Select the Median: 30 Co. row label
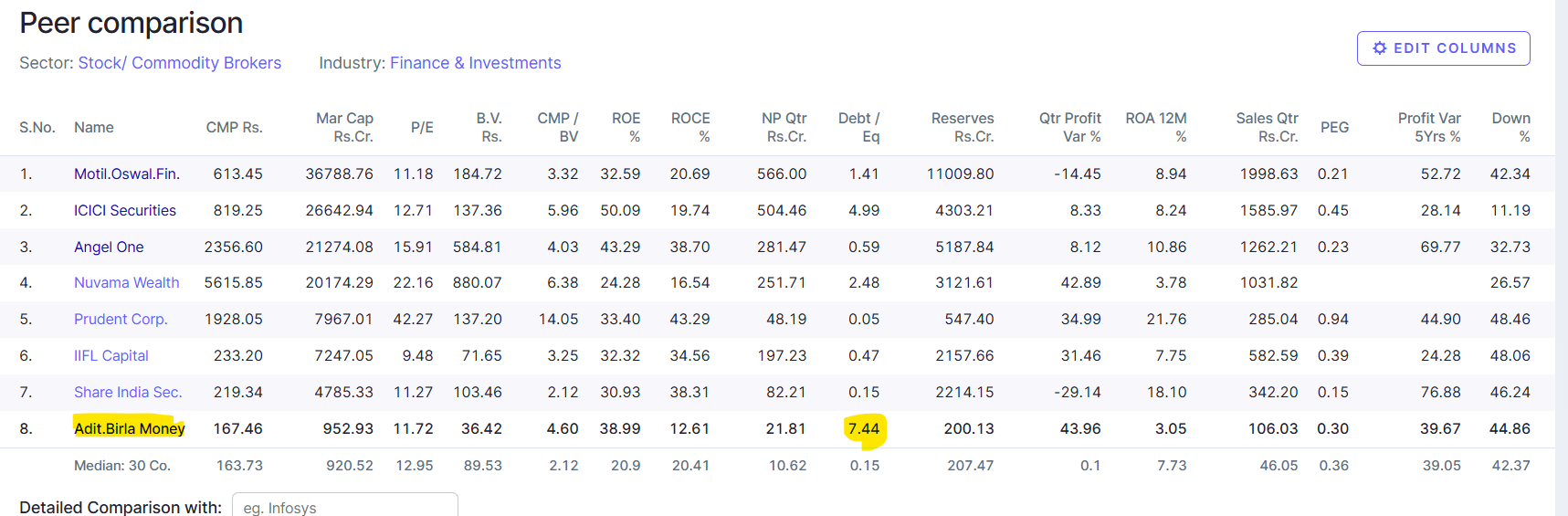 tap(122, 466)
